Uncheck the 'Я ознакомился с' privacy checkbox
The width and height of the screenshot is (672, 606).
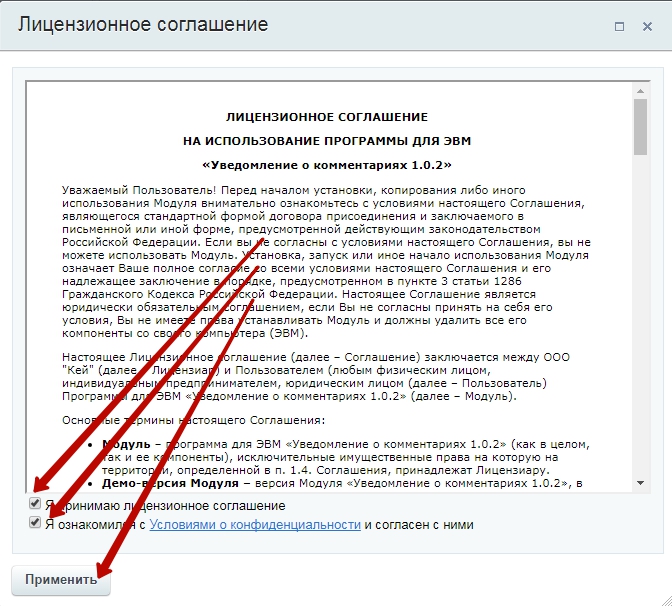36,523
